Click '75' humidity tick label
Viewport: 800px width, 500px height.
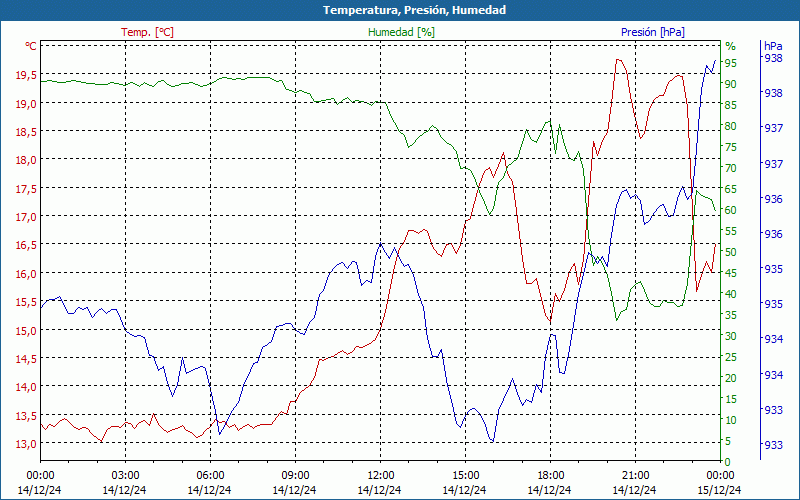[x=731, y=147]
